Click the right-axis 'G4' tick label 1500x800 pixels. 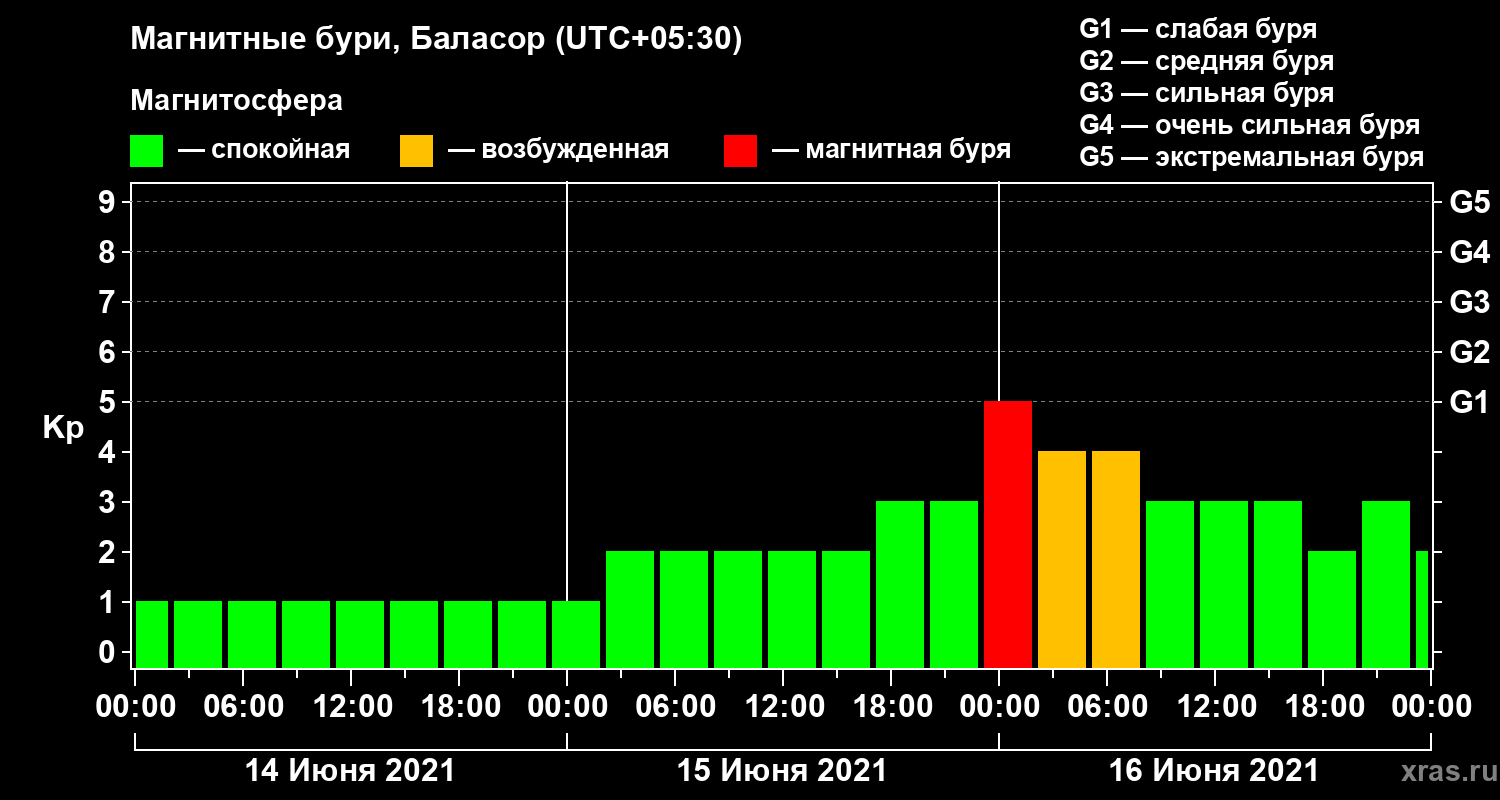click(1469, 252)
